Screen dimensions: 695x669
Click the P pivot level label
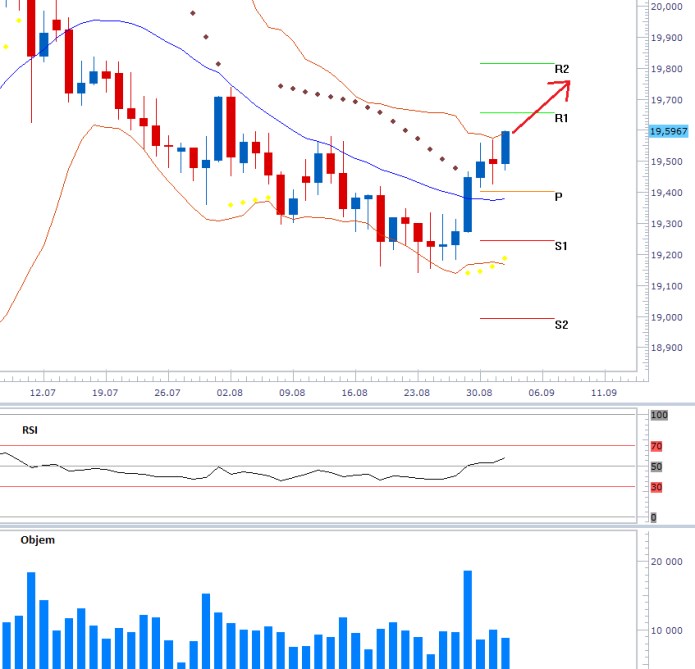pos(558,197)
